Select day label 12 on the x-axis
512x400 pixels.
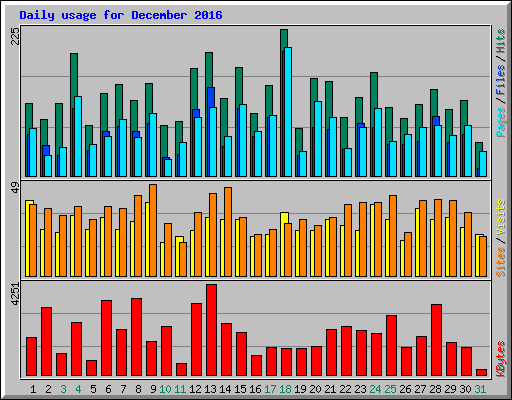(x=195, y=389)
